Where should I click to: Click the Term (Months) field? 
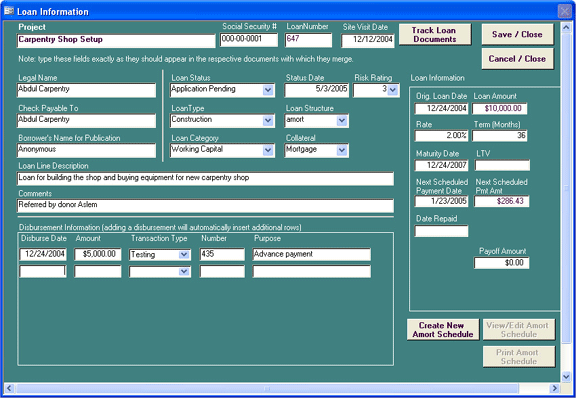click(x=500, y=136)
